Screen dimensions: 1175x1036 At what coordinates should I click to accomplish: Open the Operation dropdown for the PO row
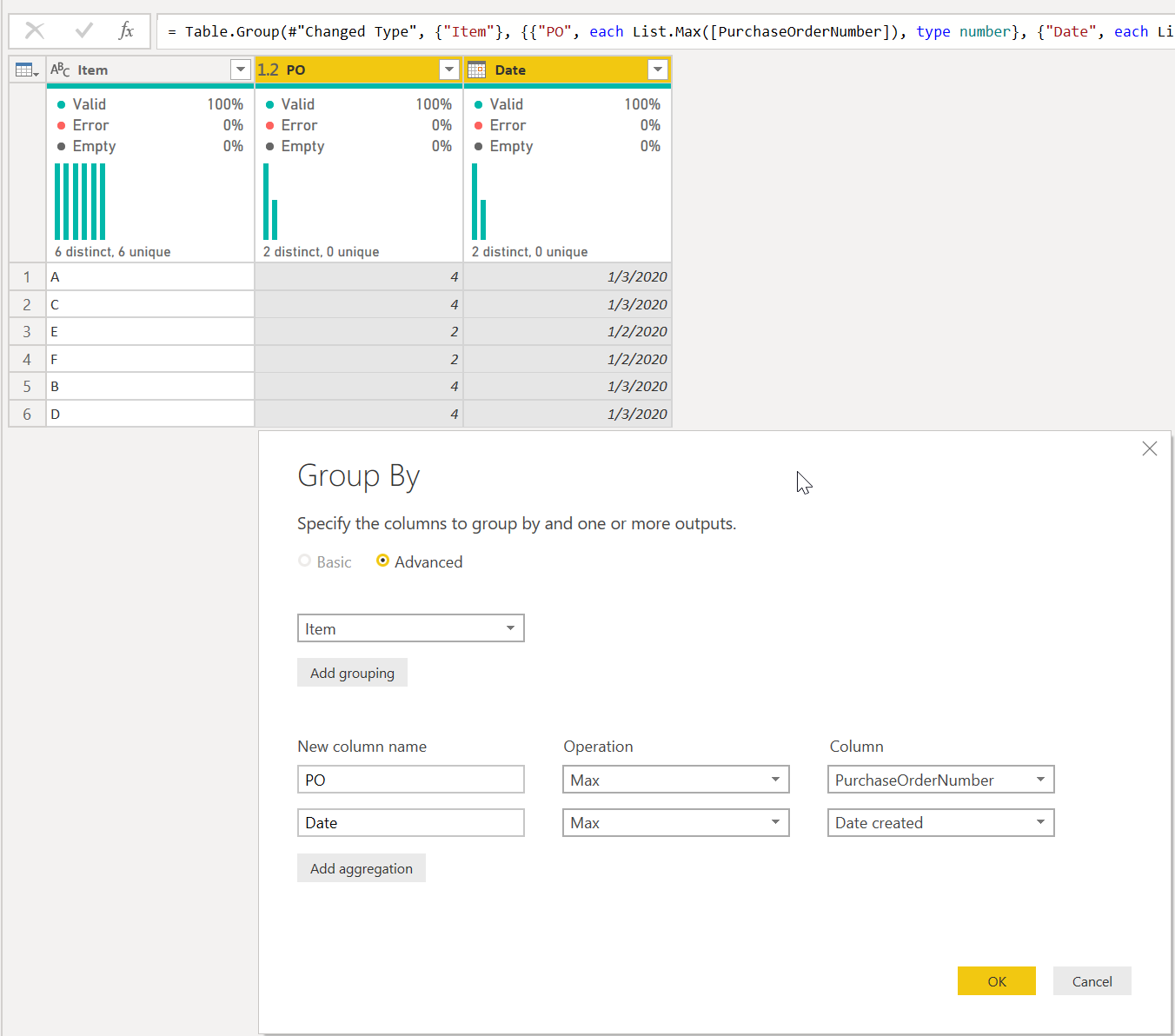coord(676,780)
